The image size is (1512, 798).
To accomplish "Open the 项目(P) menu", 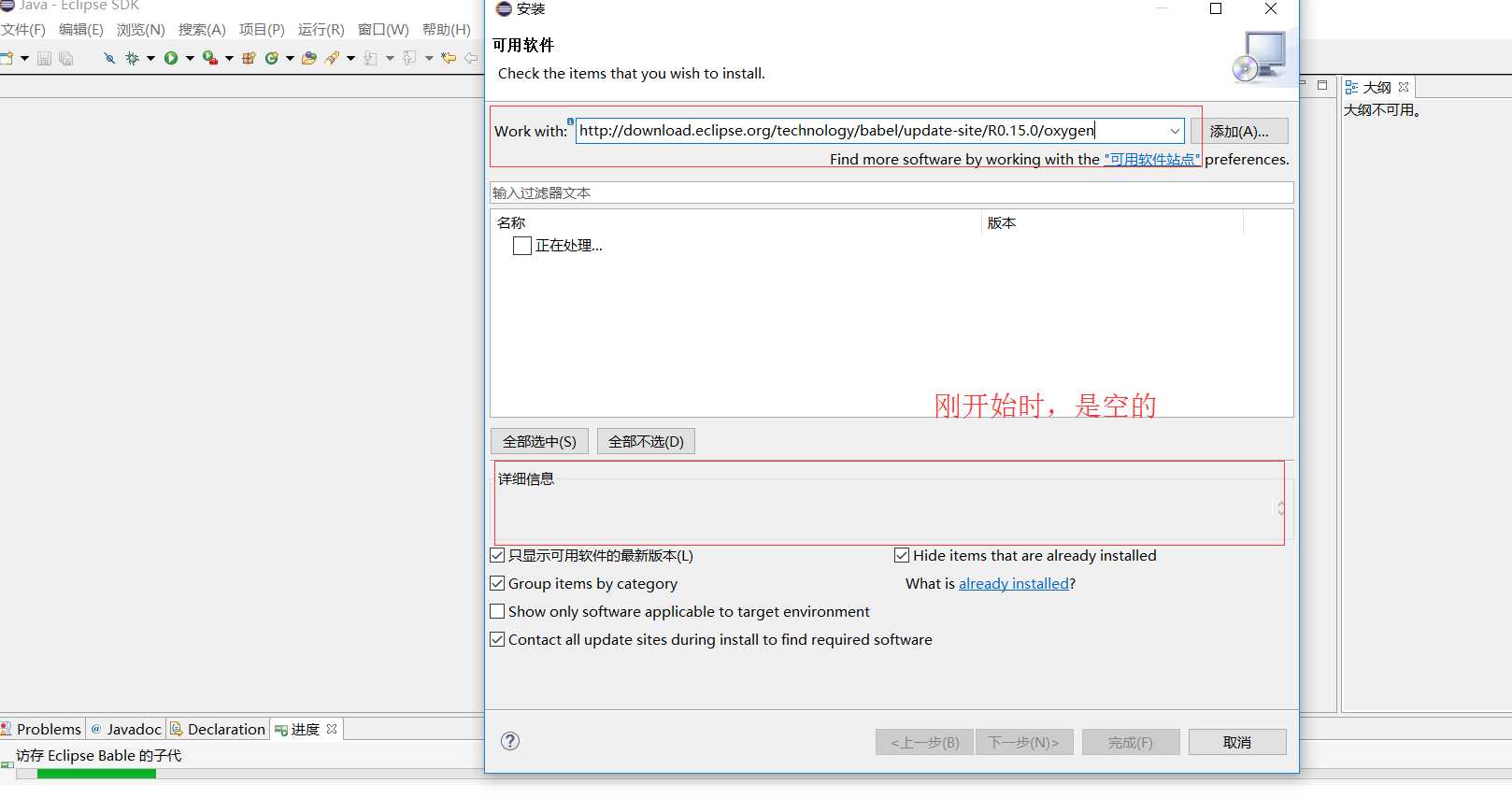I will (262, 30).
